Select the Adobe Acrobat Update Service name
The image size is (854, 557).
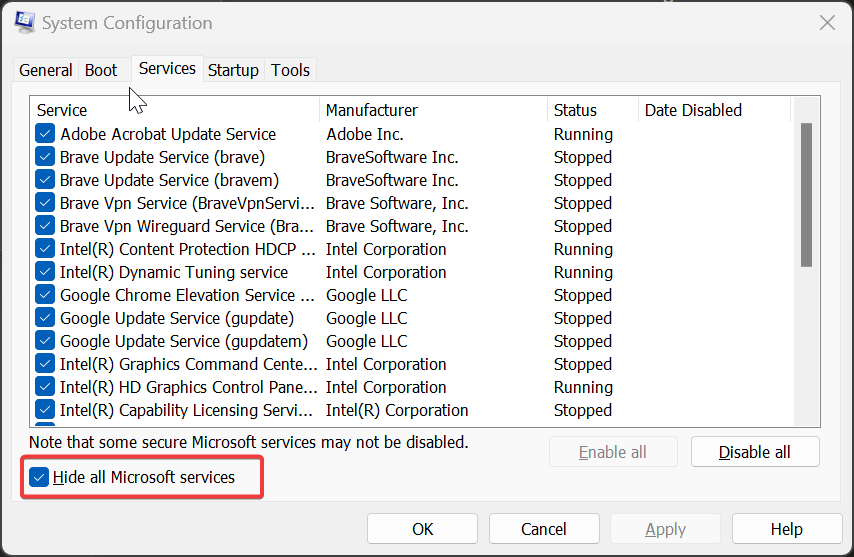(x=168, y=134)
